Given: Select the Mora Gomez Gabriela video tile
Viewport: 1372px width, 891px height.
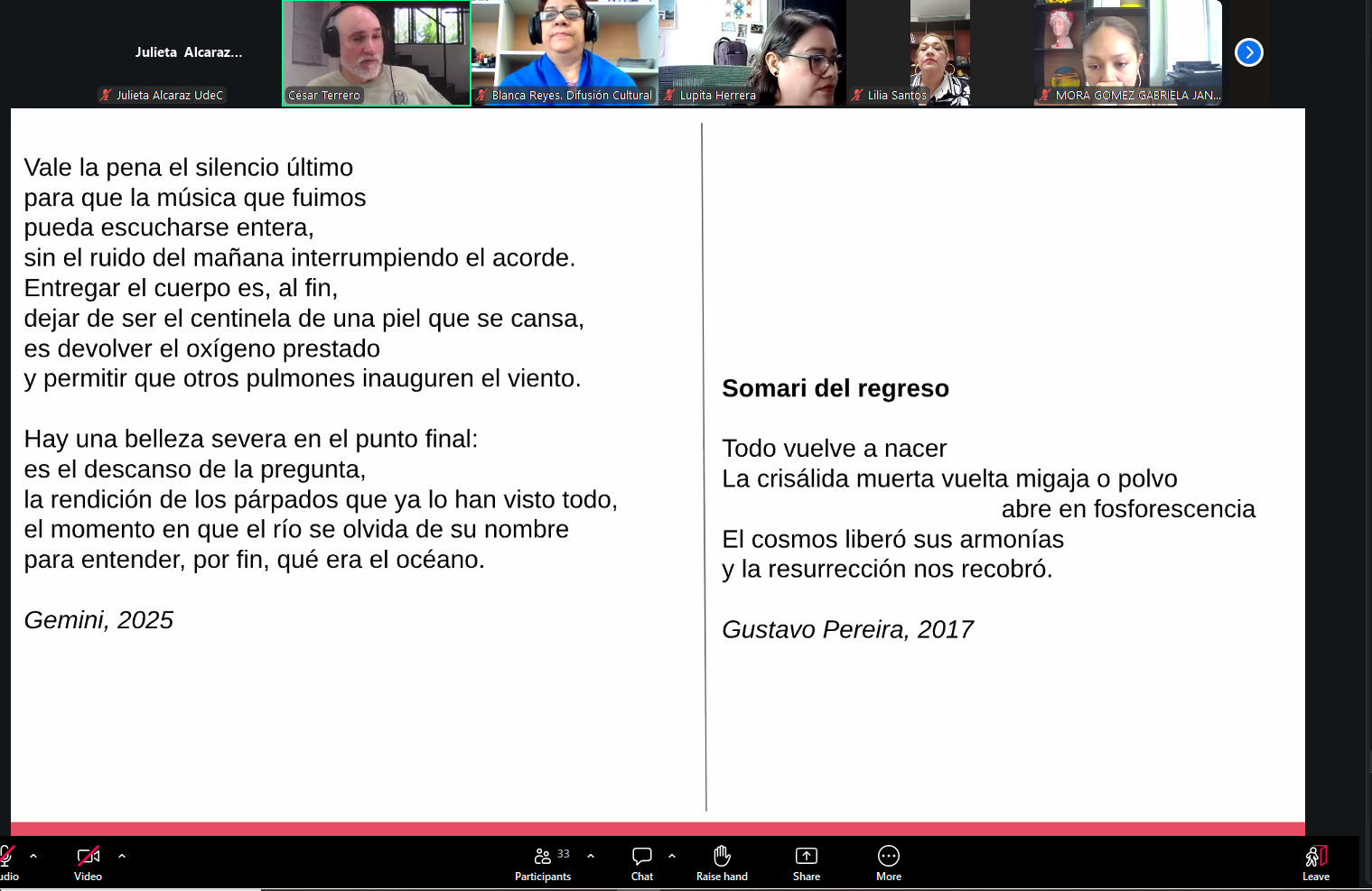Looking at the screenshot, I should [x=1127, y=52].
